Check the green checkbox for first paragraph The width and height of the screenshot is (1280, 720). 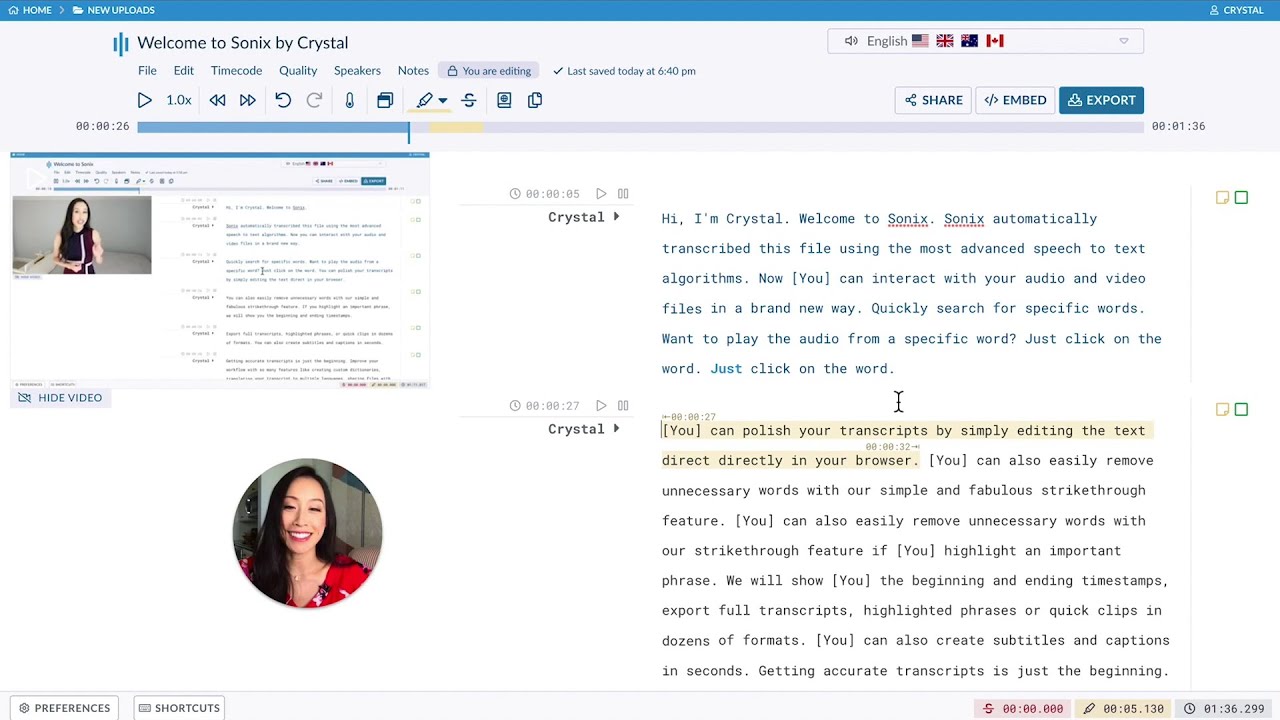click(x=1241, y=198)
